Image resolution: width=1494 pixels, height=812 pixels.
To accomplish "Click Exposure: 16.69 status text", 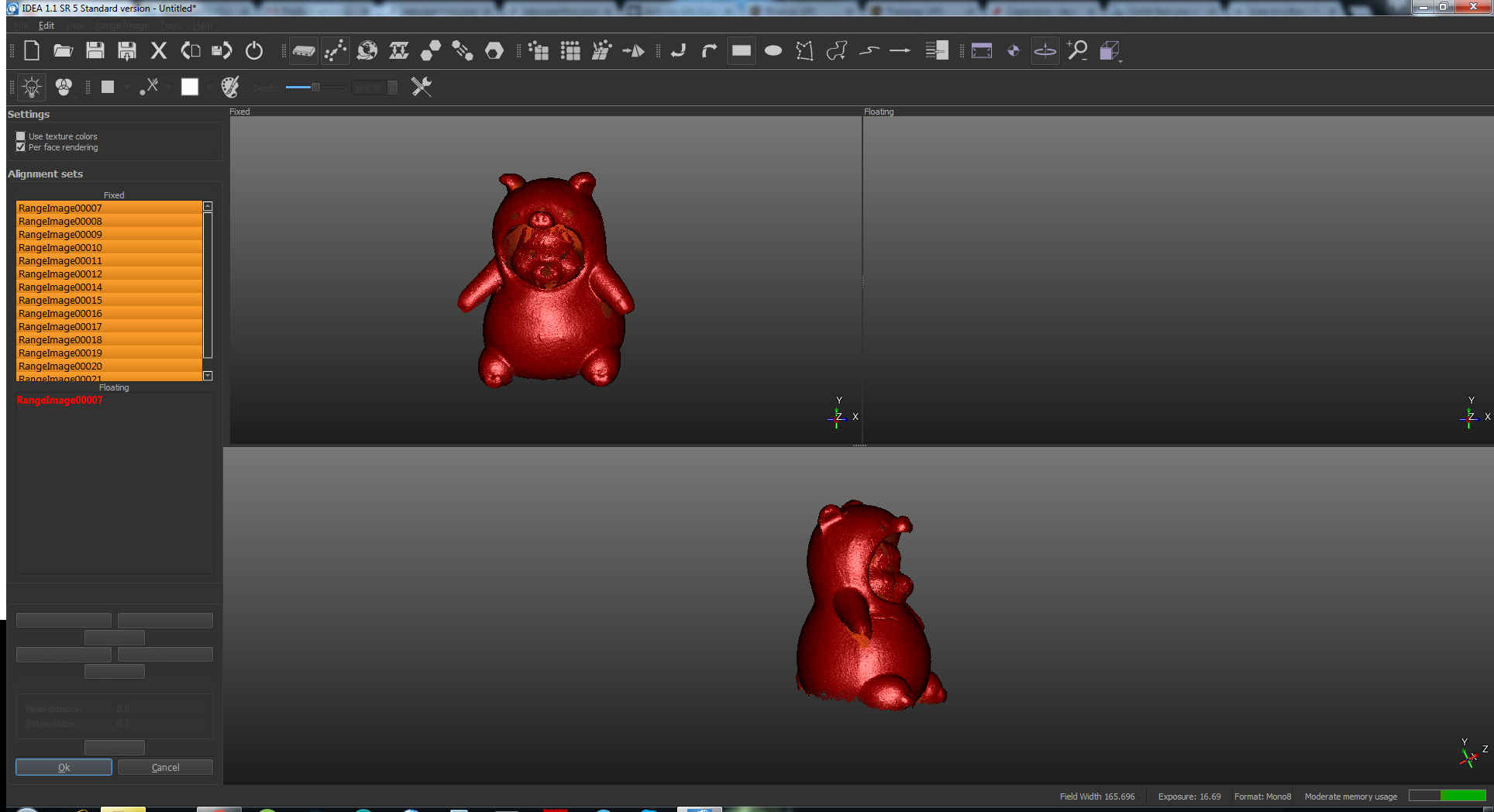I will point(1189,797).
